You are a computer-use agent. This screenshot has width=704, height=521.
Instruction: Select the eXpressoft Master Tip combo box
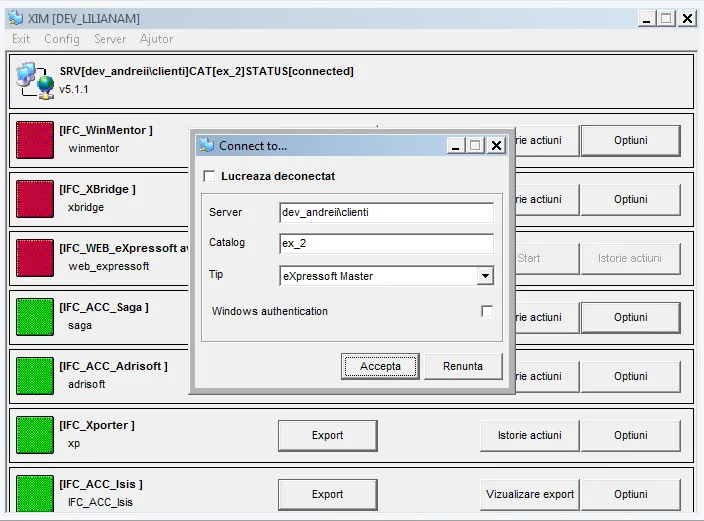click(386, 276)
